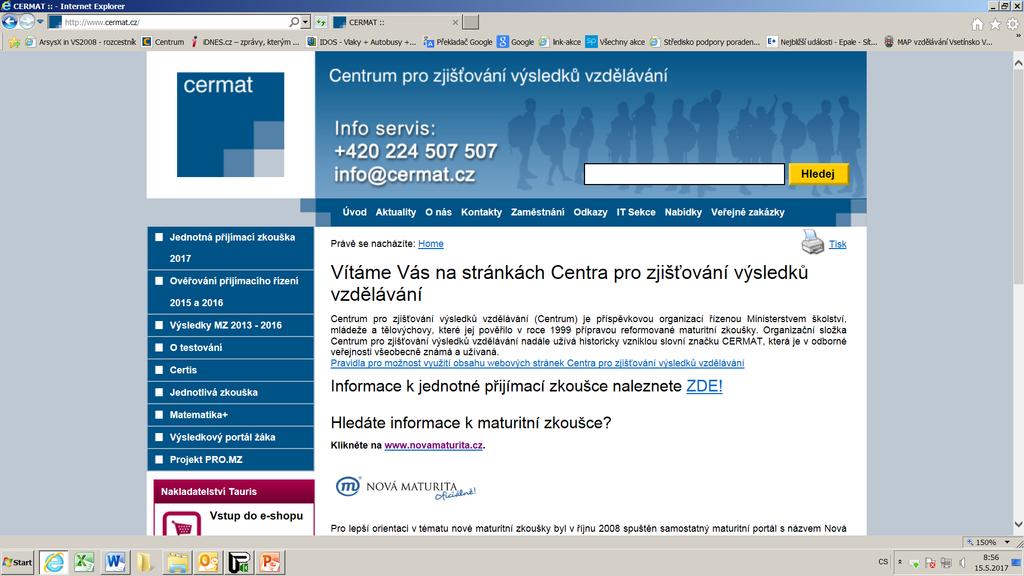Open Zaměstnání menu item
1024x576 pixels.
537,212
